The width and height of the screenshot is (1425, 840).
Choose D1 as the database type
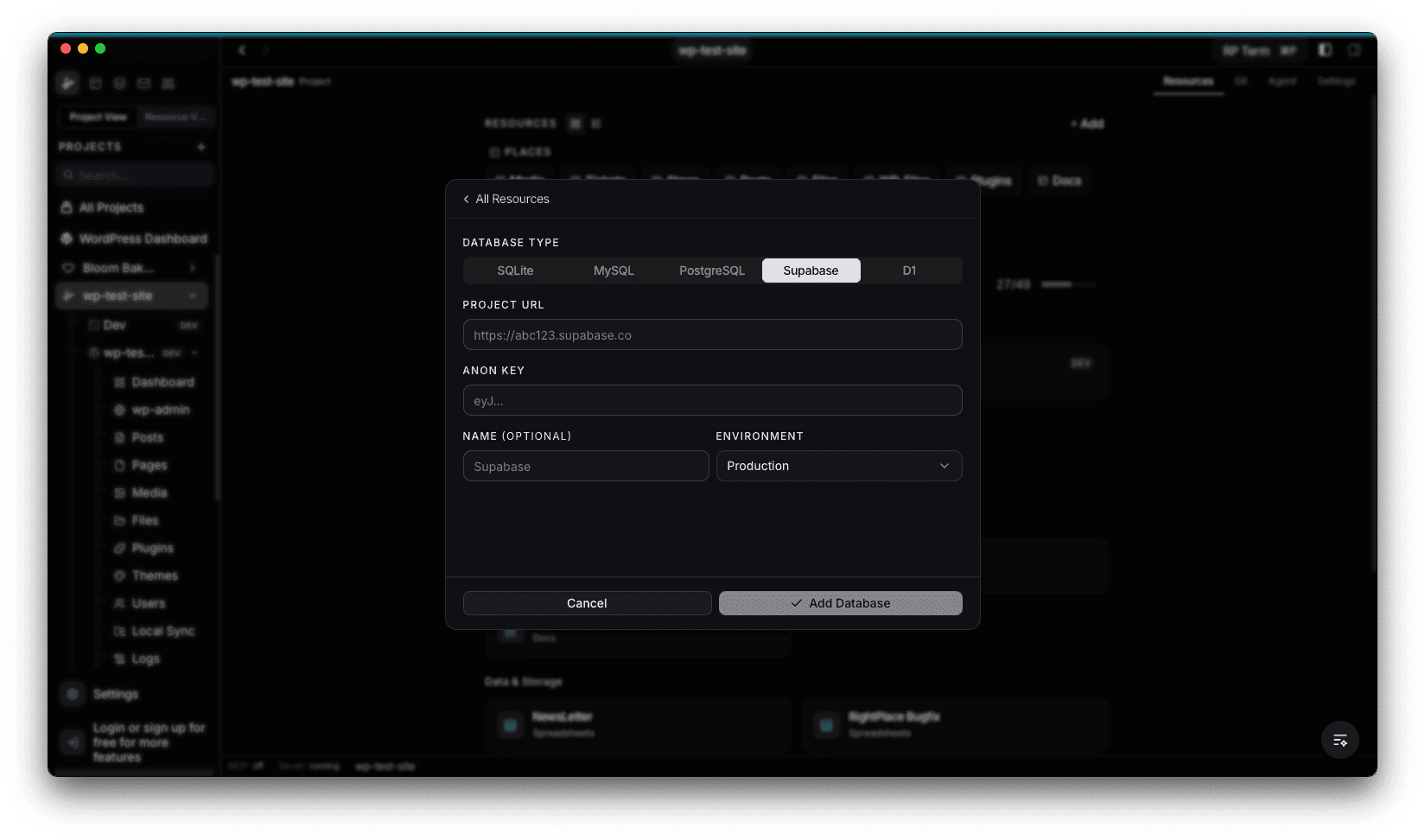[x=909, y=270]
